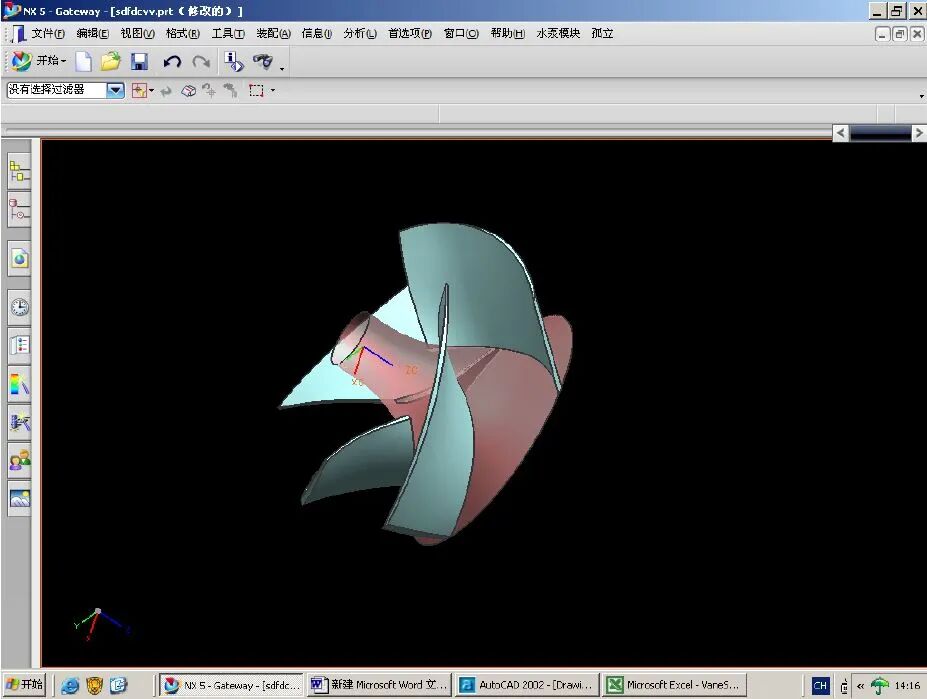Click the greyed reset filters arrow icon

166,91
